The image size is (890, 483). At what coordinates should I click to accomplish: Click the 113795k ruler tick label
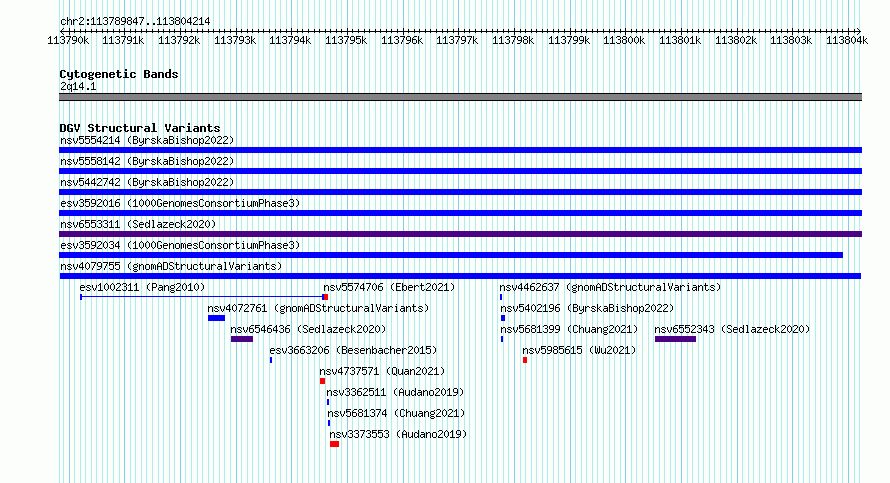(x=346, y=40)
